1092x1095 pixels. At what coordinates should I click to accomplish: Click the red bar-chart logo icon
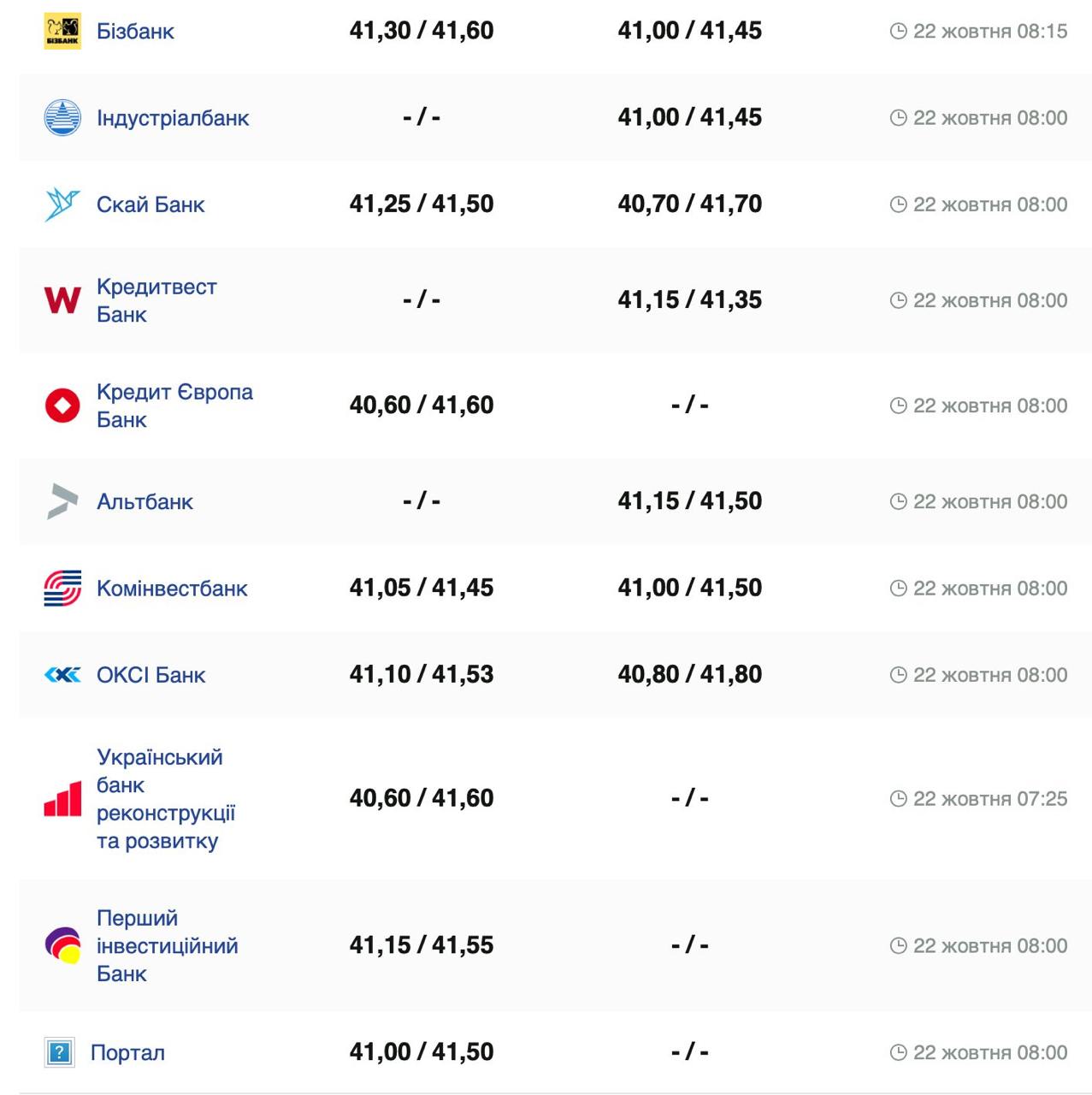(62, 799)
